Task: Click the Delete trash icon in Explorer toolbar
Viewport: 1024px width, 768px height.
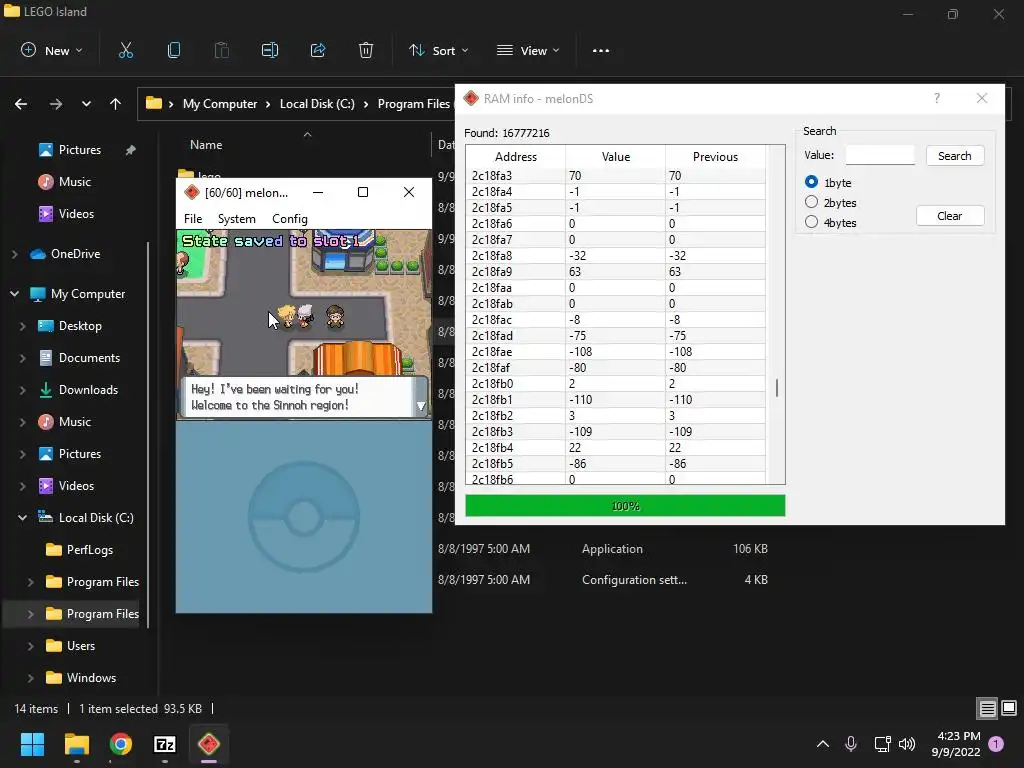Action: click(x=366, y=50)
